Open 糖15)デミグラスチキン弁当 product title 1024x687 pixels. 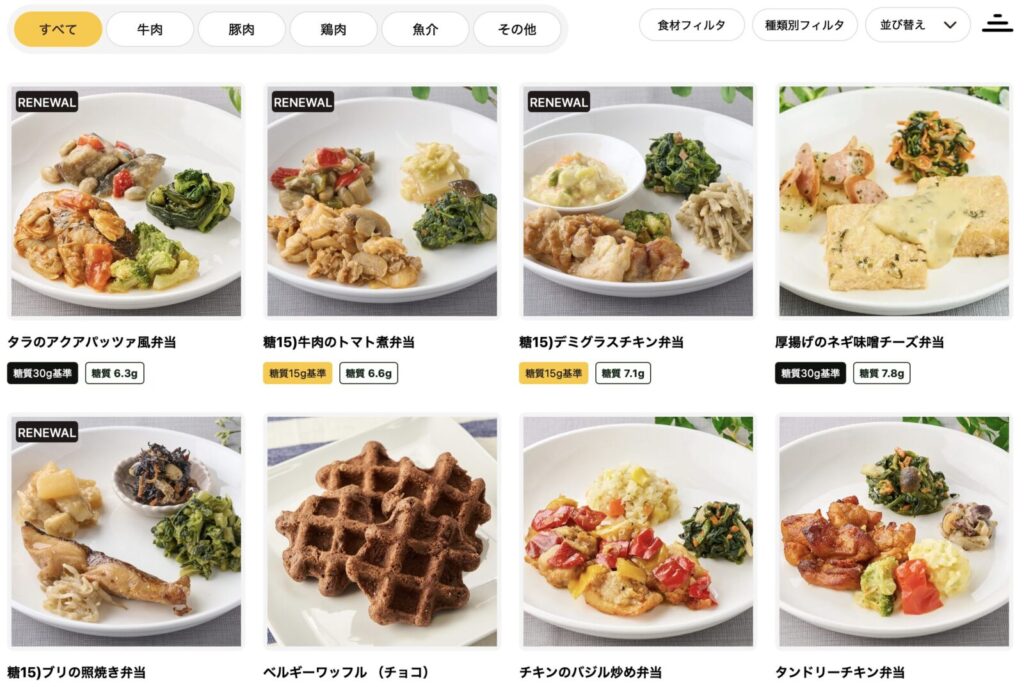(601, 342)
